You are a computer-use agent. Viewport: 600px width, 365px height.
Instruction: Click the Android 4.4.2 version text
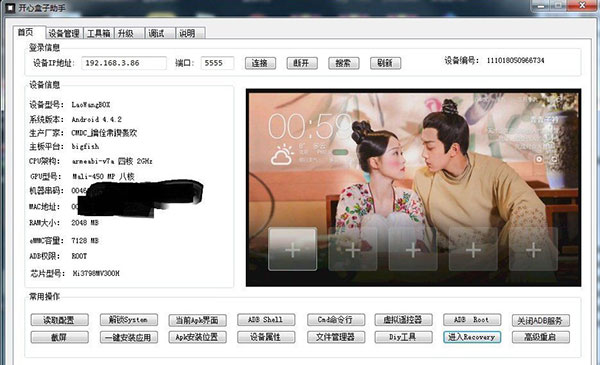(97, 119)
